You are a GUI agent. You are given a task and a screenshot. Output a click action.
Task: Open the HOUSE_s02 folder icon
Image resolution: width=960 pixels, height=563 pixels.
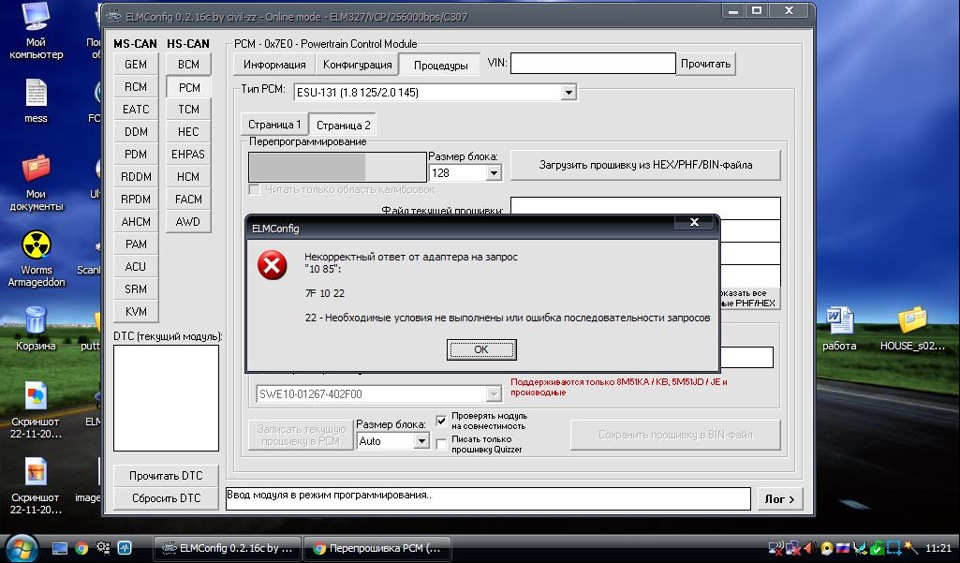coord(912,328)
